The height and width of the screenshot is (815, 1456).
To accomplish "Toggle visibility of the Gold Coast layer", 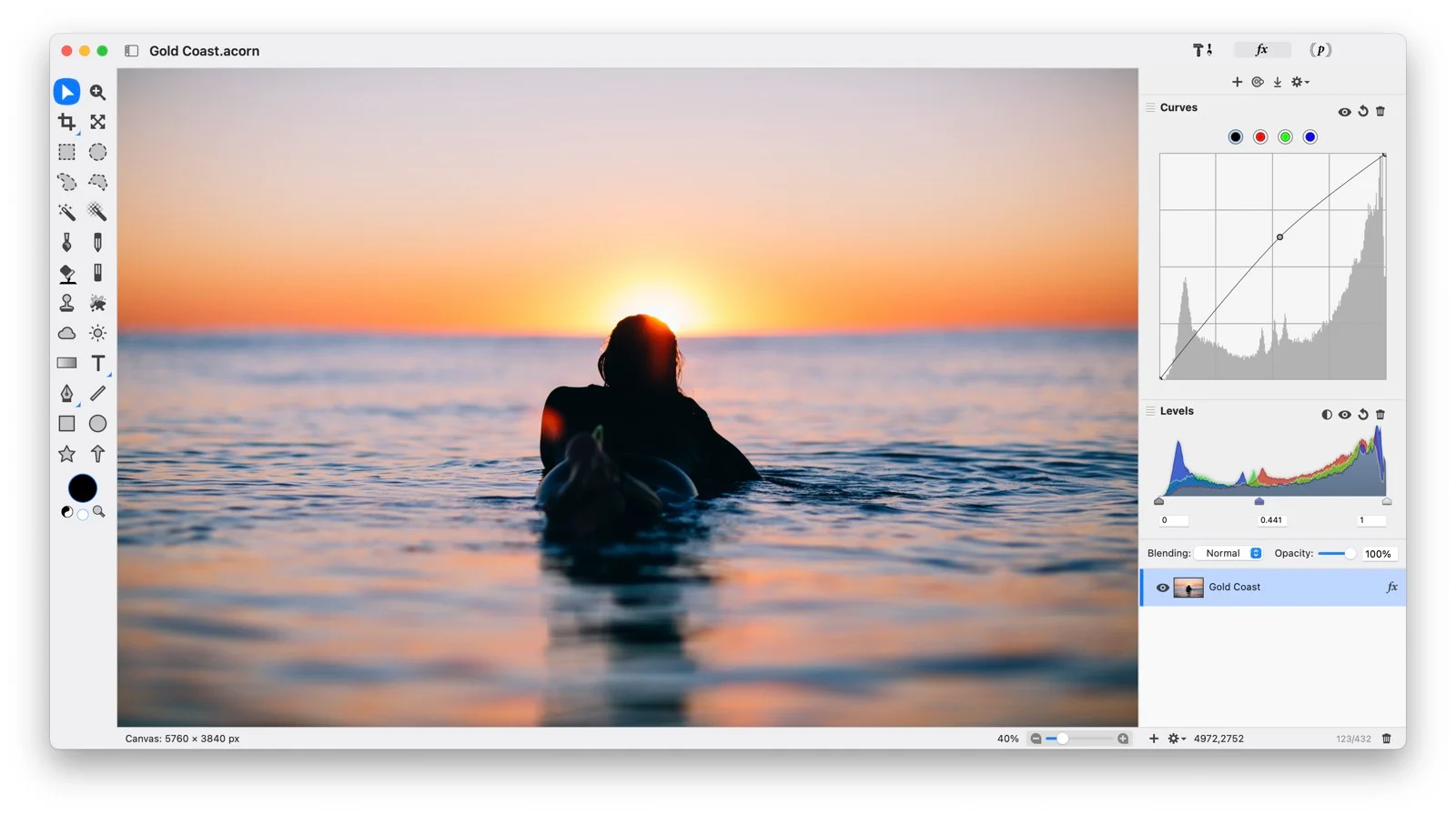I will tap(1162, 588).
